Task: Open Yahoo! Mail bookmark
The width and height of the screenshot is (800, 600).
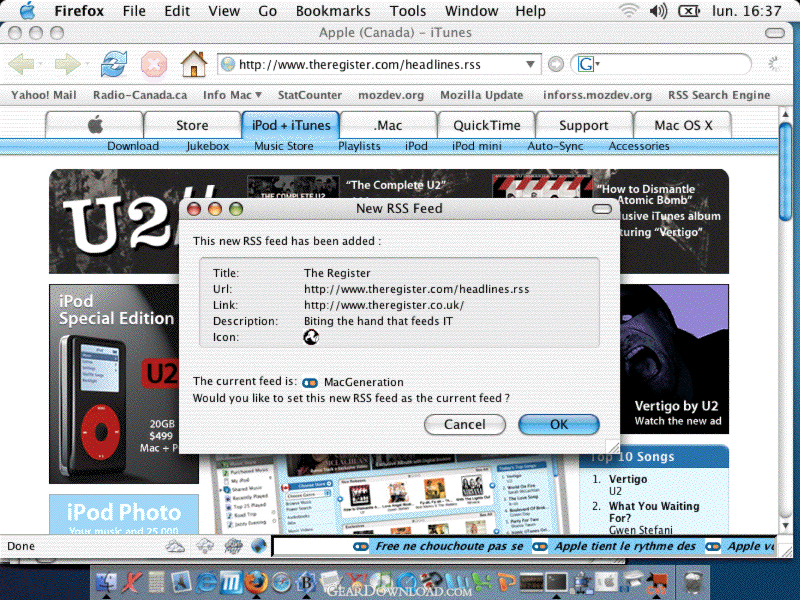Action: [x=43, y=95]
